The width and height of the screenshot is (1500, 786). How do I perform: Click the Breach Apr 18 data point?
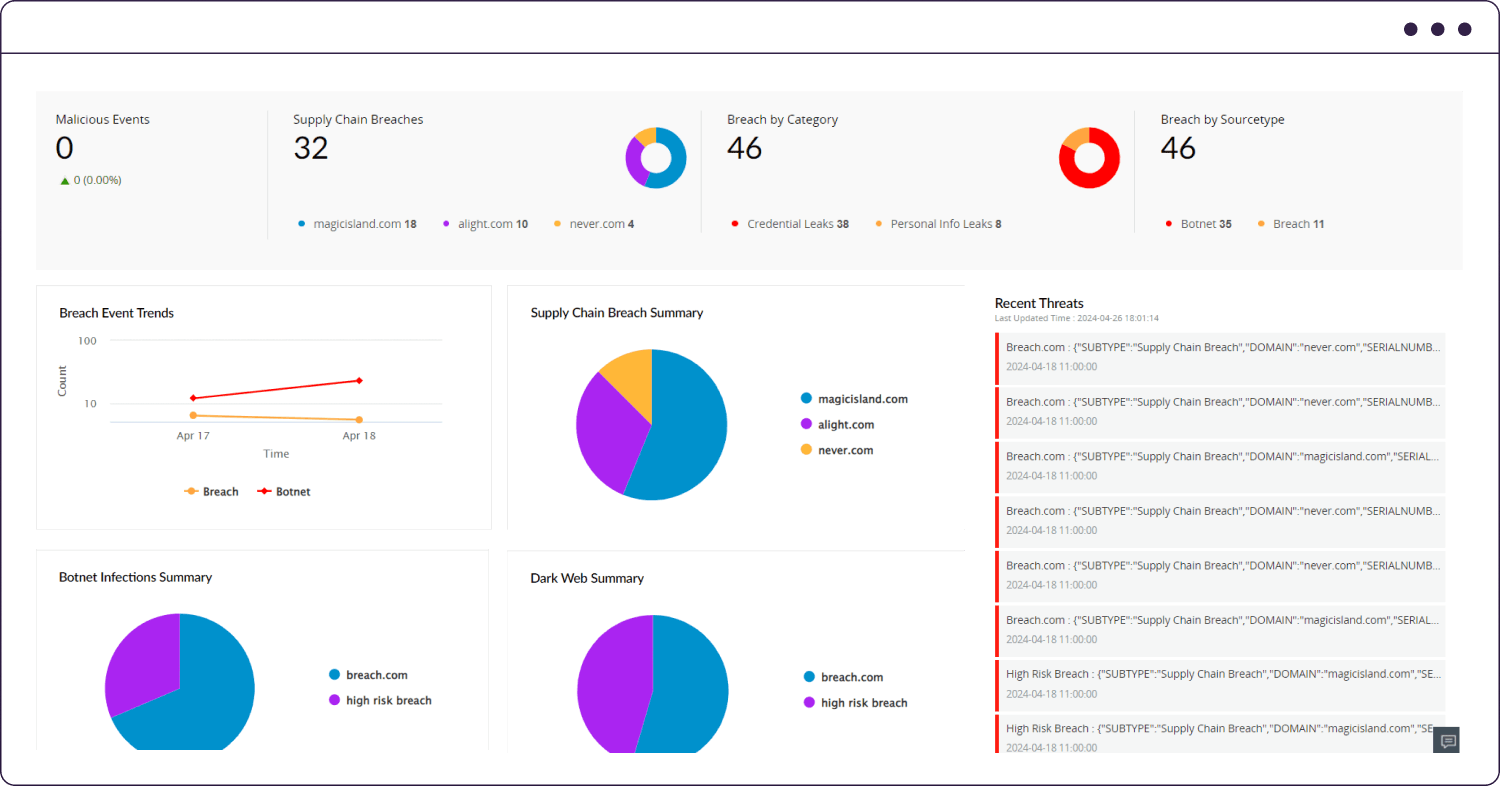tap(359, 420)
